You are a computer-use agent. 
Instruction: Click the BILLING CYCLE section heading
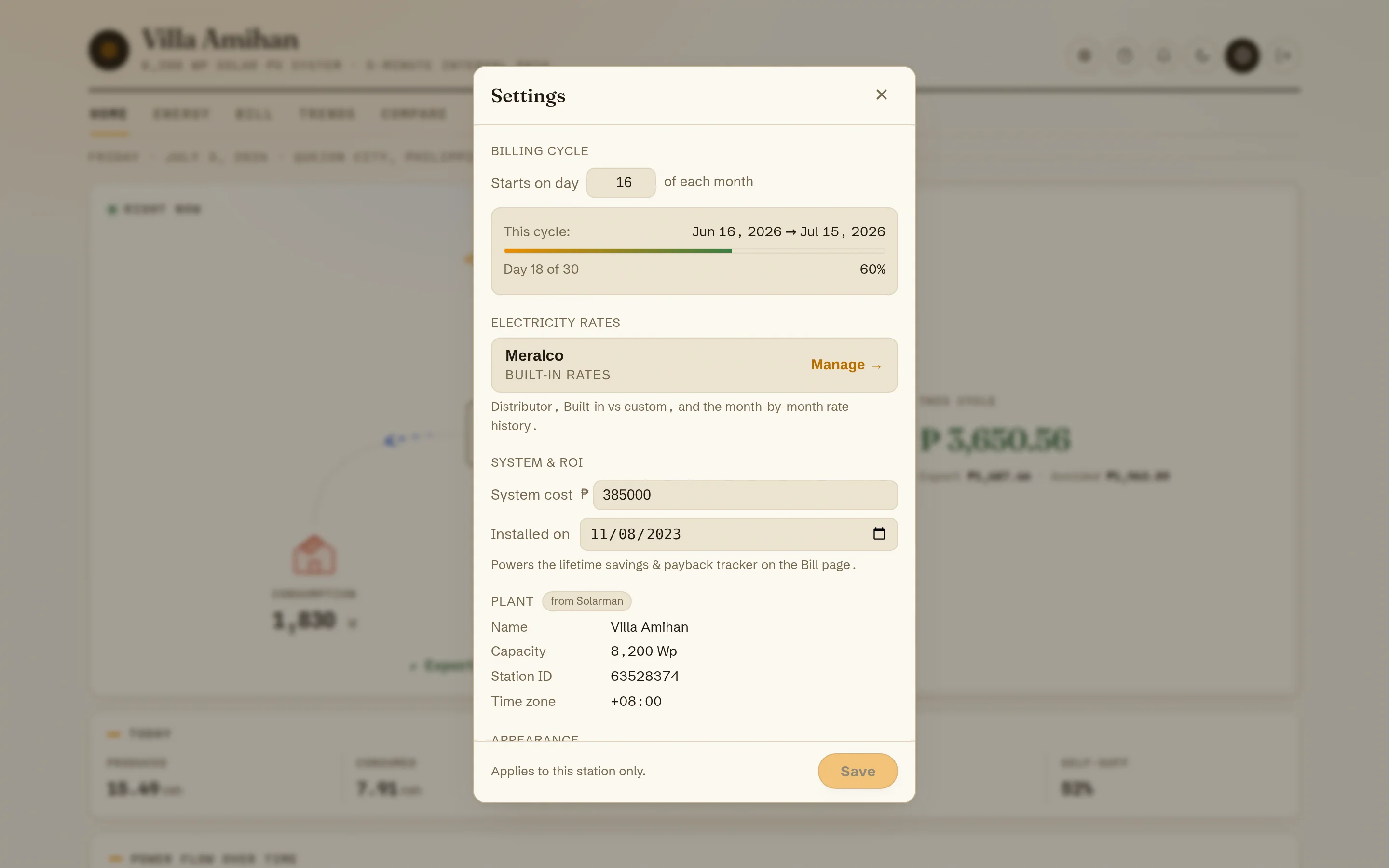[x=539, y=151]
